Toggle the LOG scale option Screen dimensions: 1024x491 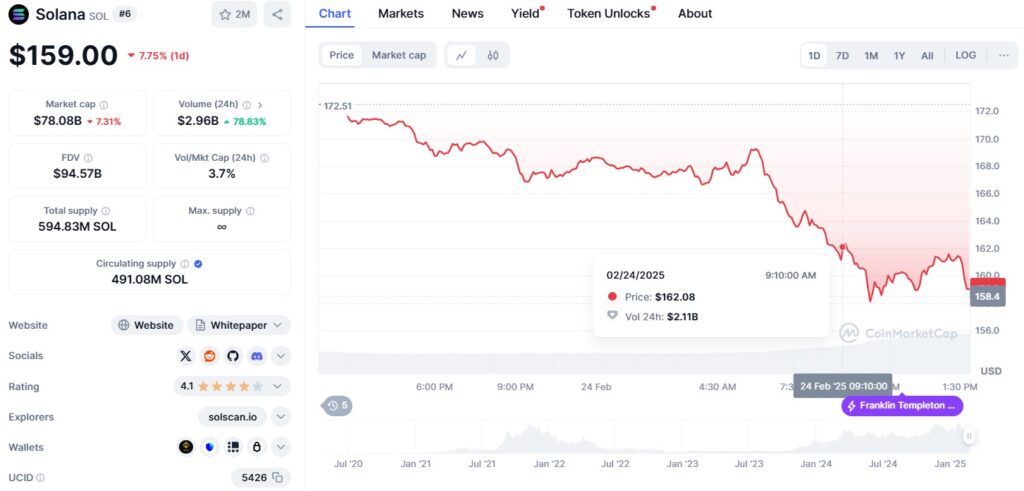965,55
